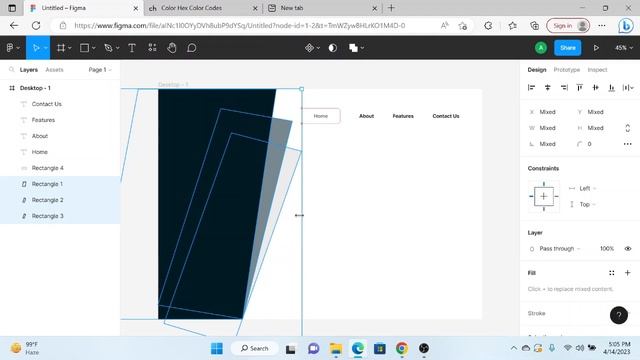Viewport: 640px width, 360px height.
Task: Click the Width field
Action: click(547, 128)
